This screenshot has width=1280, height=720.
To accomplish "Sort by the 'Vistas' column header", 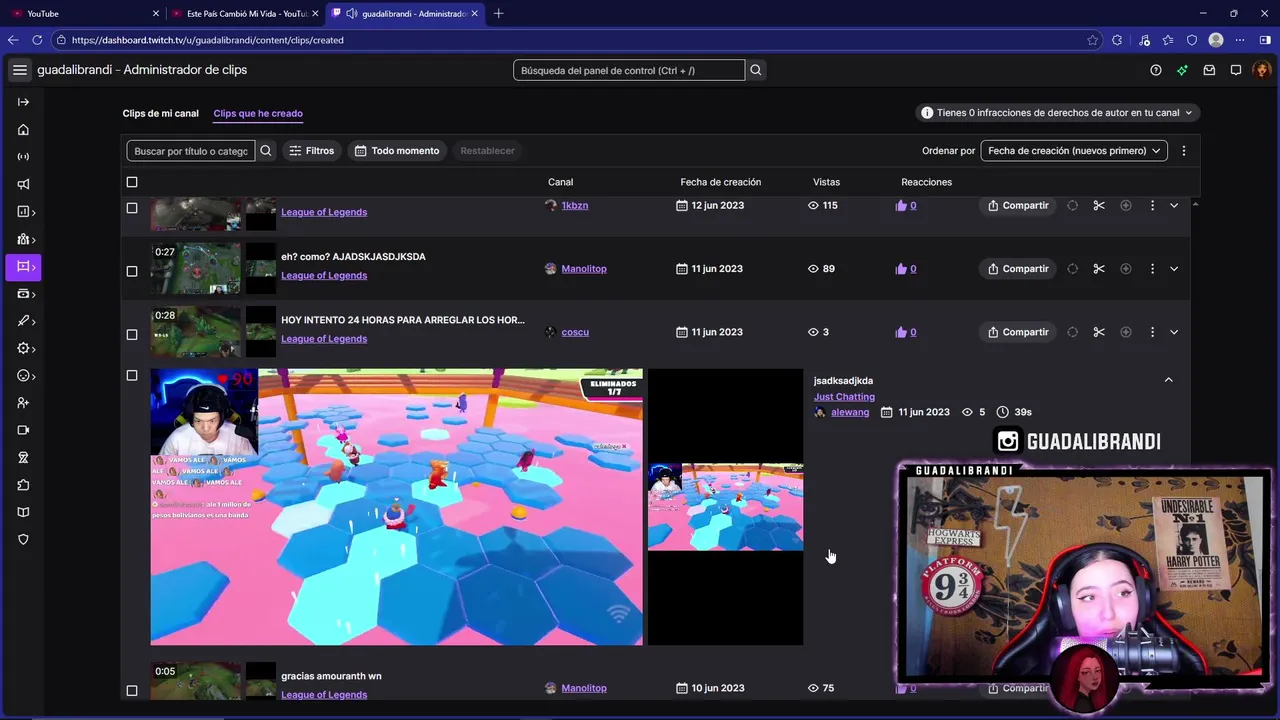I will point(826,182).
